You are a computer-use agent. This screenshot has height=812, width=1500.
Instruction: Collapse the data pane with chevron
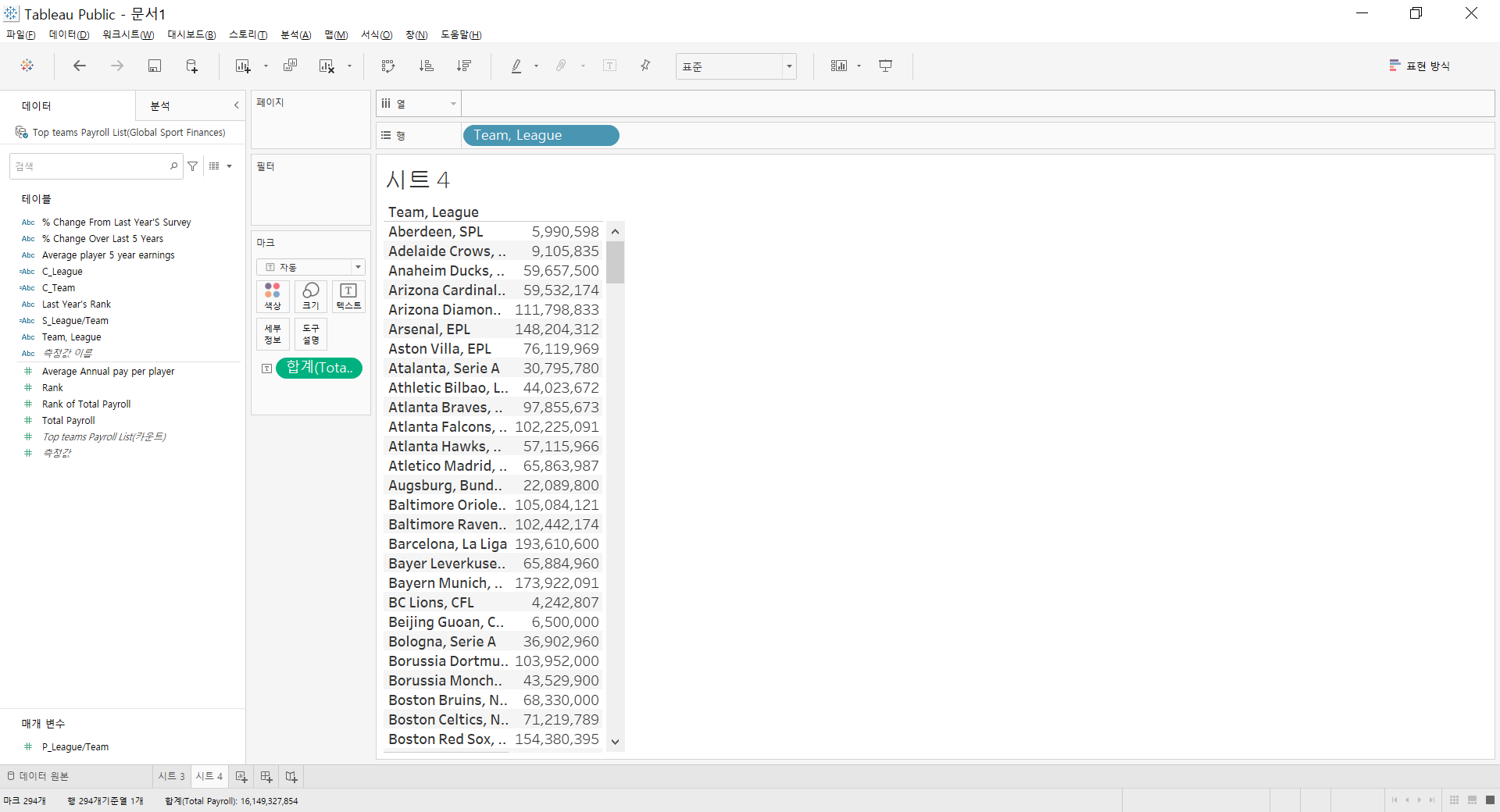236,105
